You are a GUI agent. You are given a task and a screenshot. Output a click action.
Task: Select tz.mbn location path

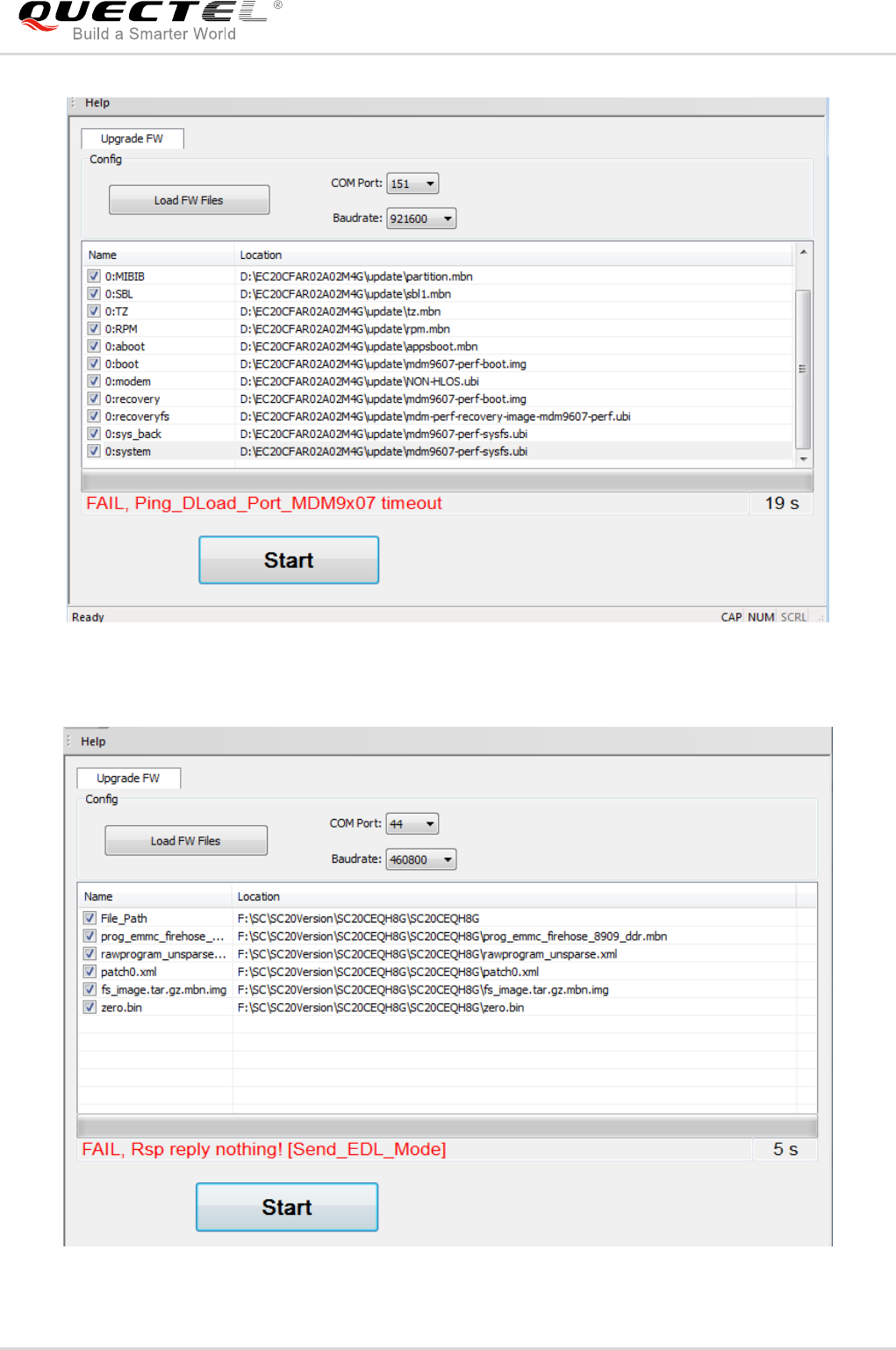click(x=340, y=312)
